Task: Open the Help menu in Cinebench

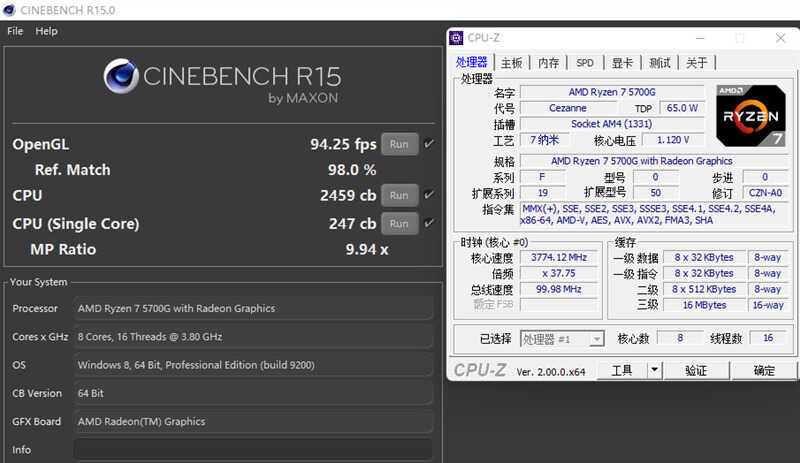Action: (46, 31)
